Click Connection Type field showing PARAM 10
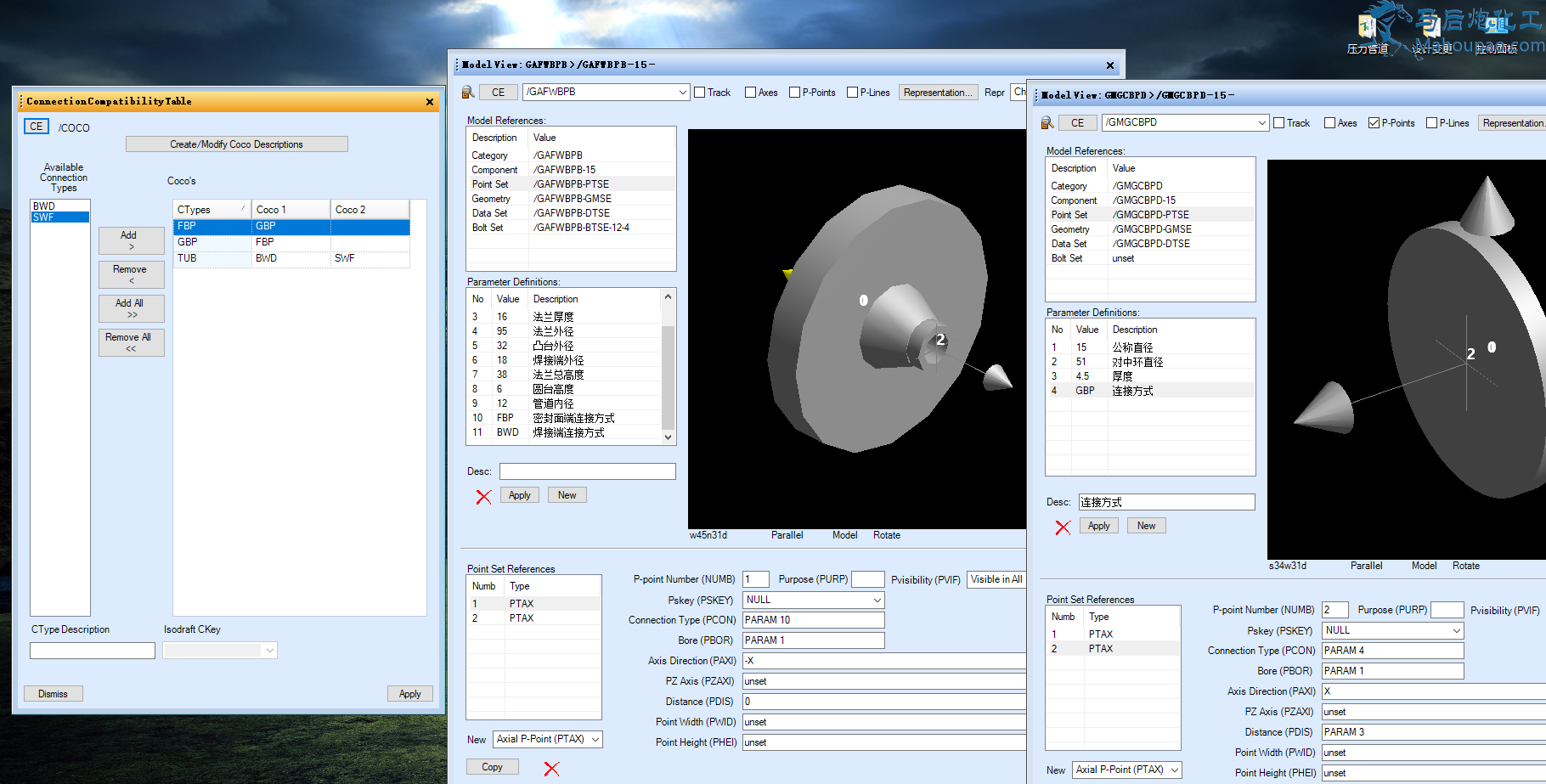Image resolution: width=1546 pixels, height=784 pixels. [814, 620]
